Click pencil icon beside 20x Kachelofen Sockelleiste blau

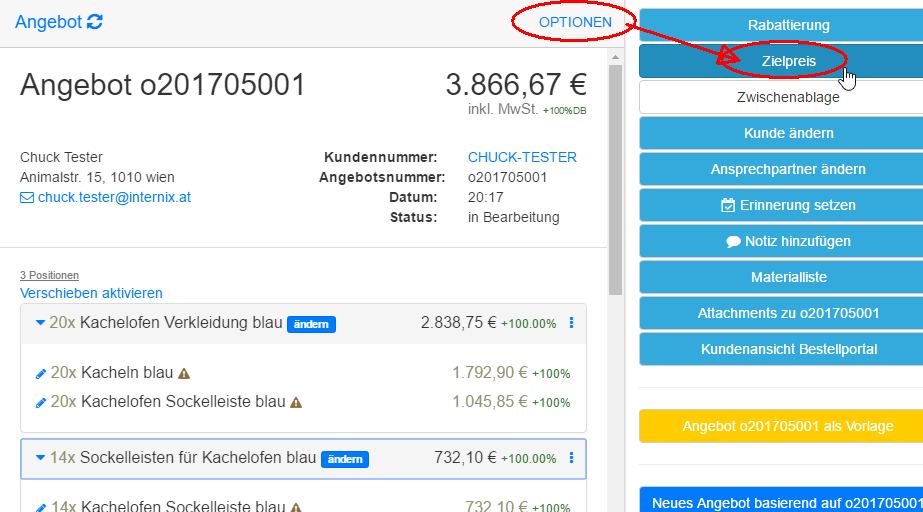pyautogui.click(x=41, y=402)
